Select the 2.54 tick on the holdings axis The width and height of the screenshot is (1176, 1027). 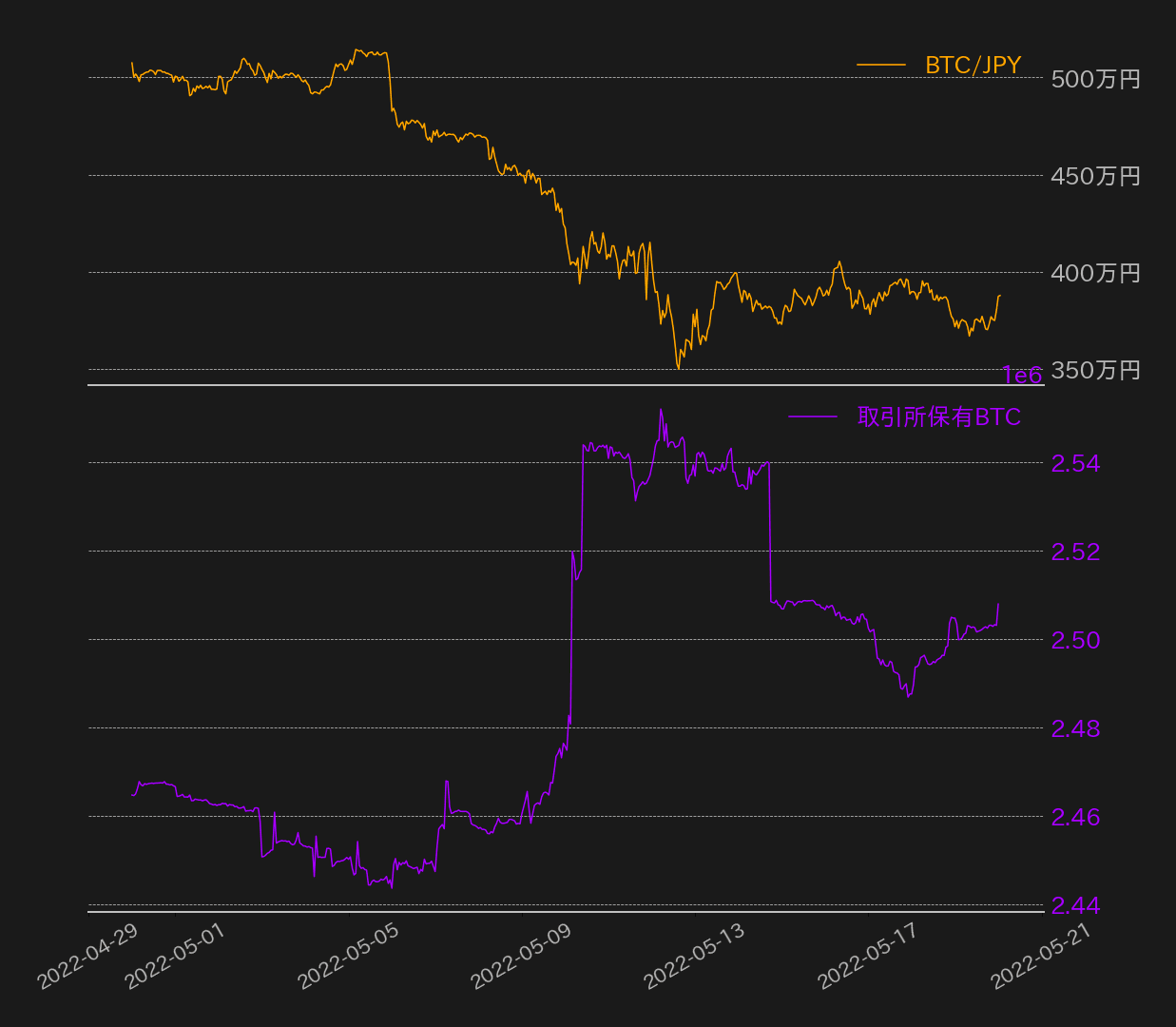[x=1075, y=463]
